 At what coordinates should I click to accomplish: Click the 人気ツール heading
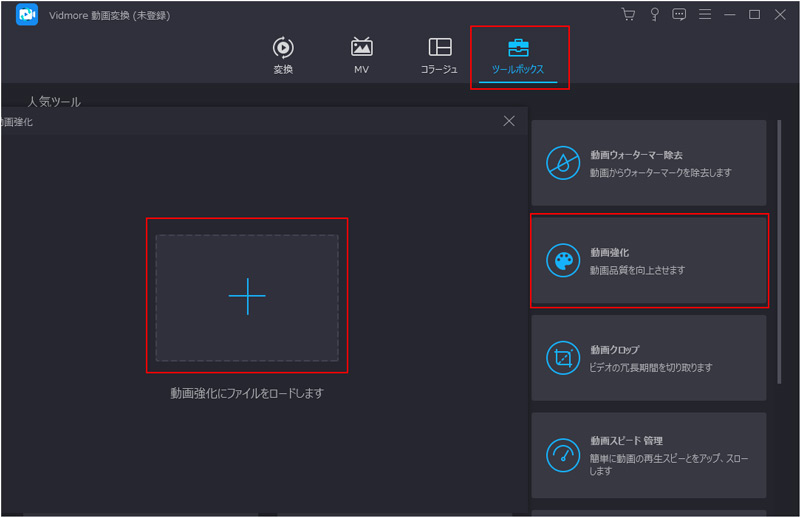tap(54, 102)
